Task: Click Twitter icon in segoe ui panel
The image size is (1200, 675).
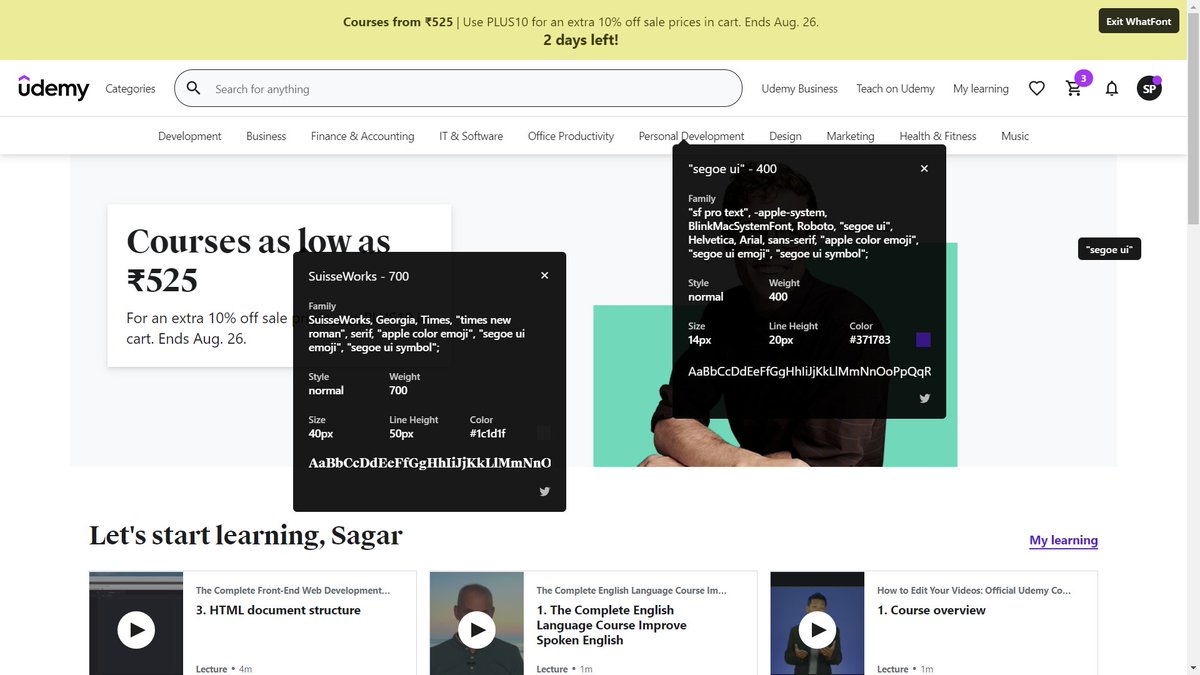Action: click(x=925, y=398)
